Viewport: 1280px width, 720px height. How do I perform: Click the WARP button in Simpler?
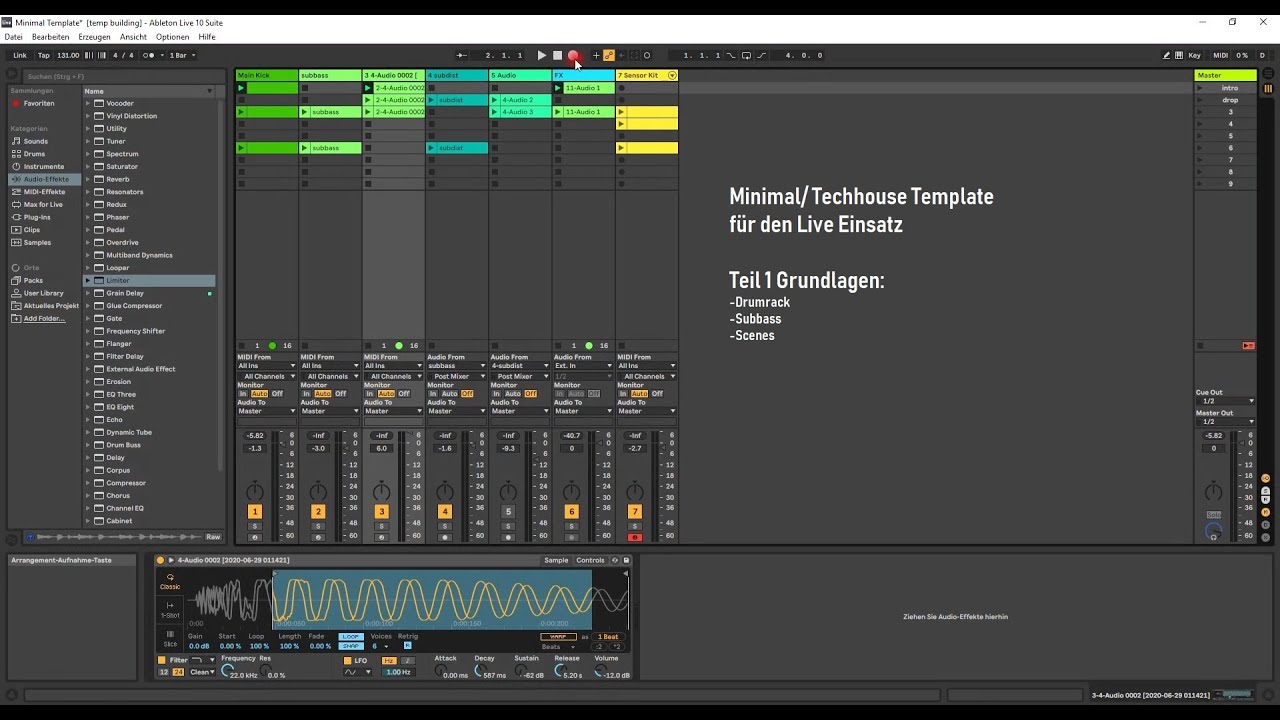(x=558, y=637)
